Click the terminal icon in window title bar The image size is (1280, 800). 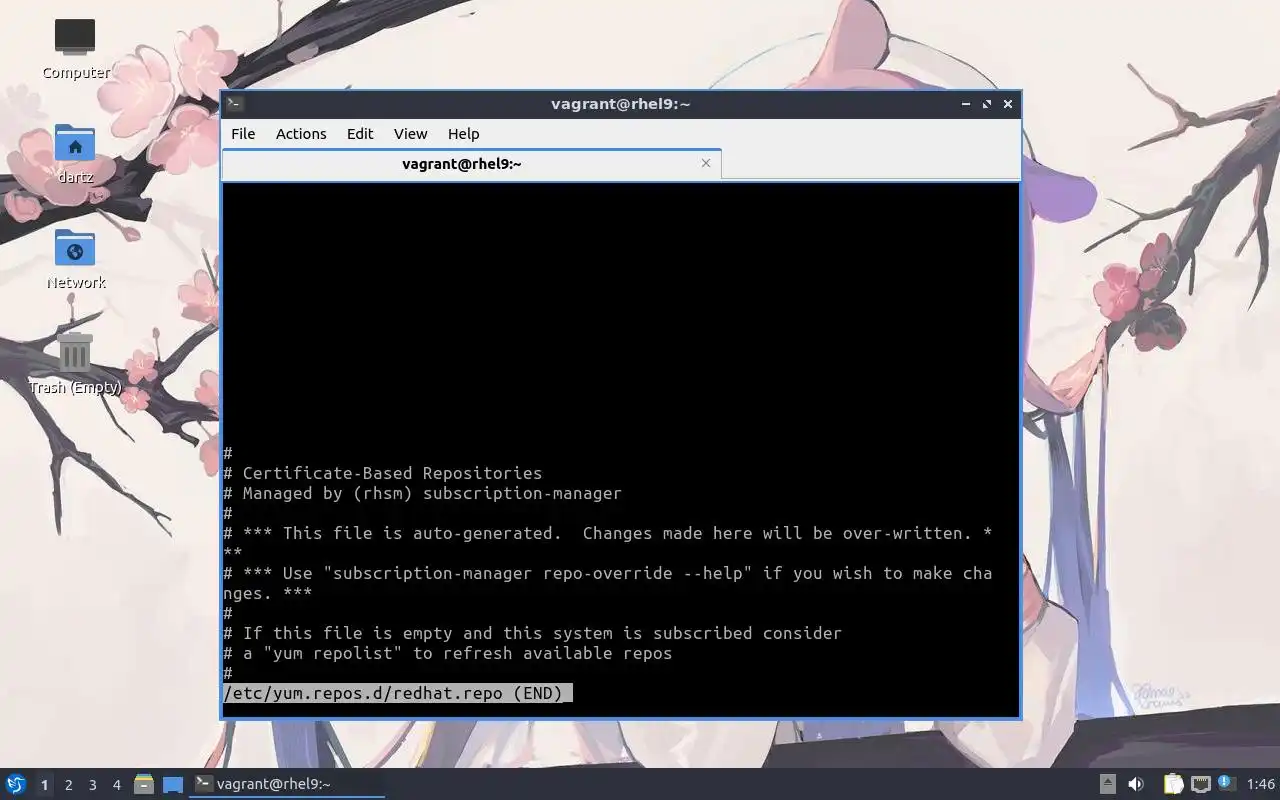[234, 103]
